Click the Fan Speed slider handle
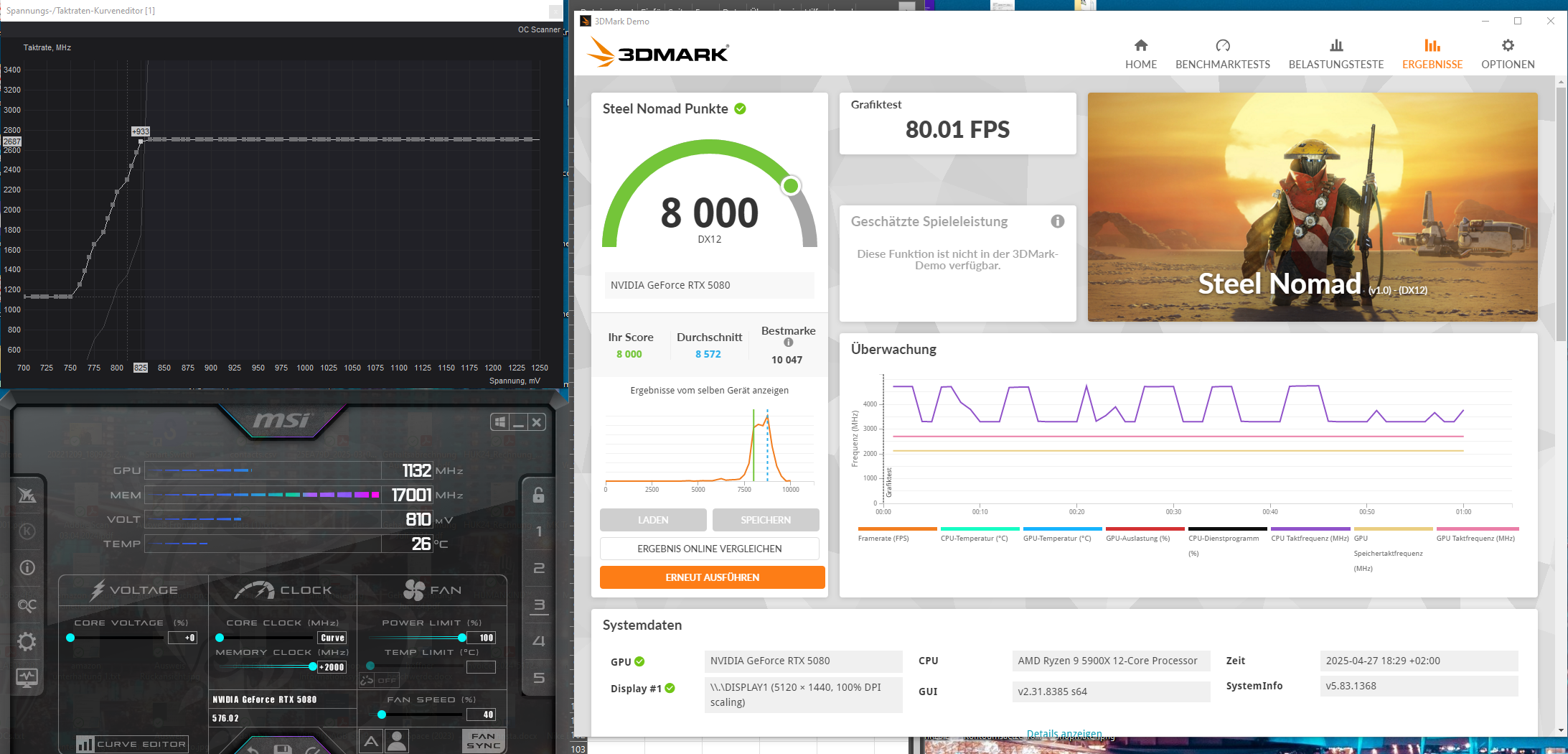1568x754 pixels. tap(382, 715)
